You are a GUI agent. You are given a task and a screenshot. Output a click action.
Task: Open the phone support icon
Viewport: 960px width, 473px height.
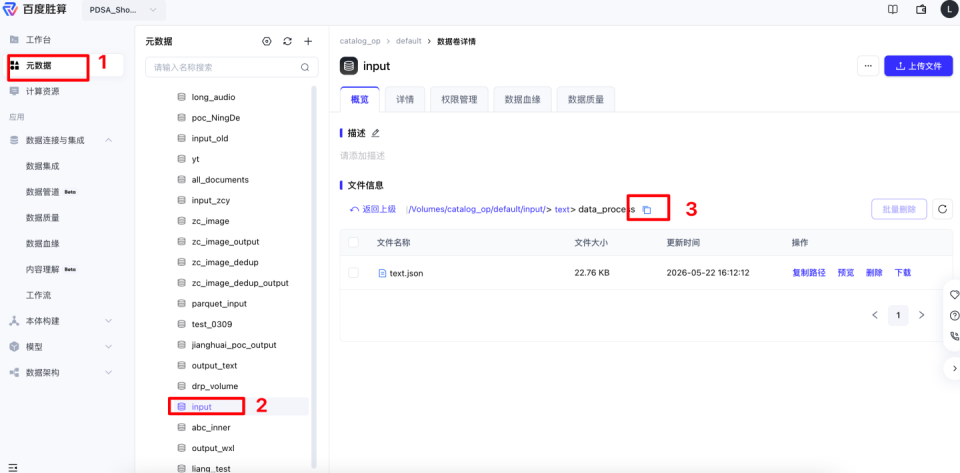[954, 336]
